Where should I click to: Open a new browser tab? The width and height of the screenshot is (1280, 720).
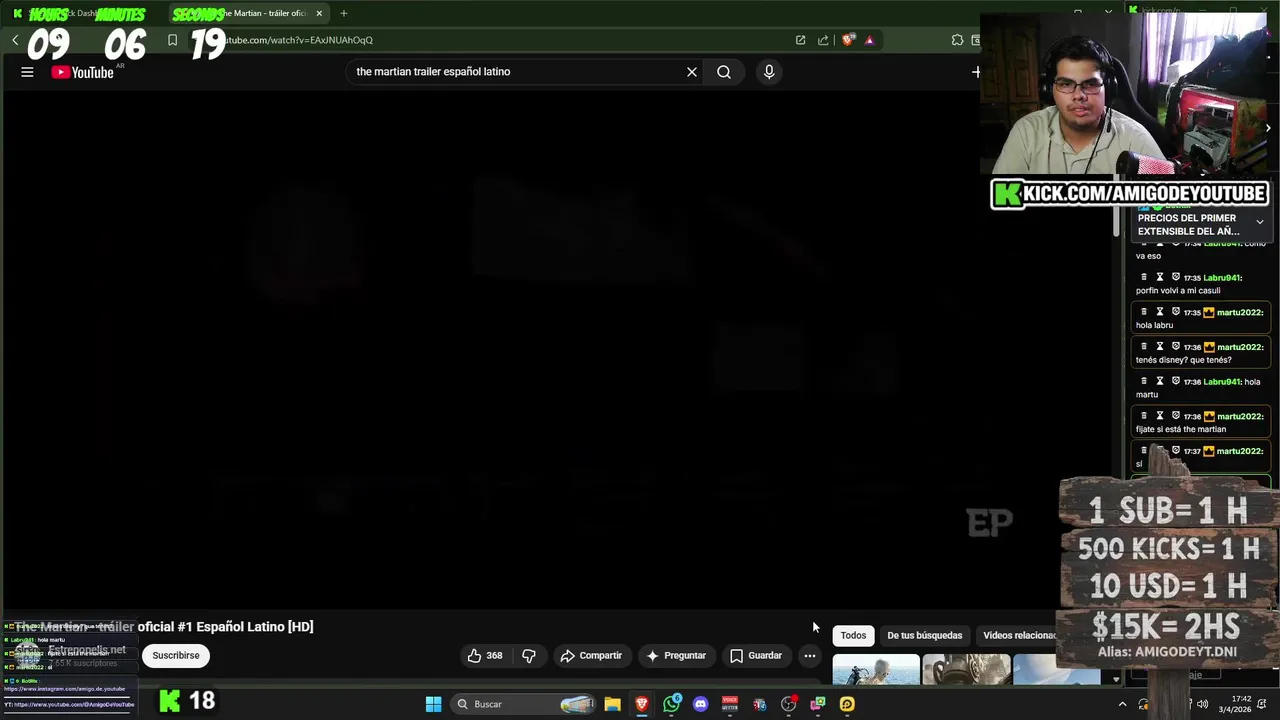coord(343,13)
